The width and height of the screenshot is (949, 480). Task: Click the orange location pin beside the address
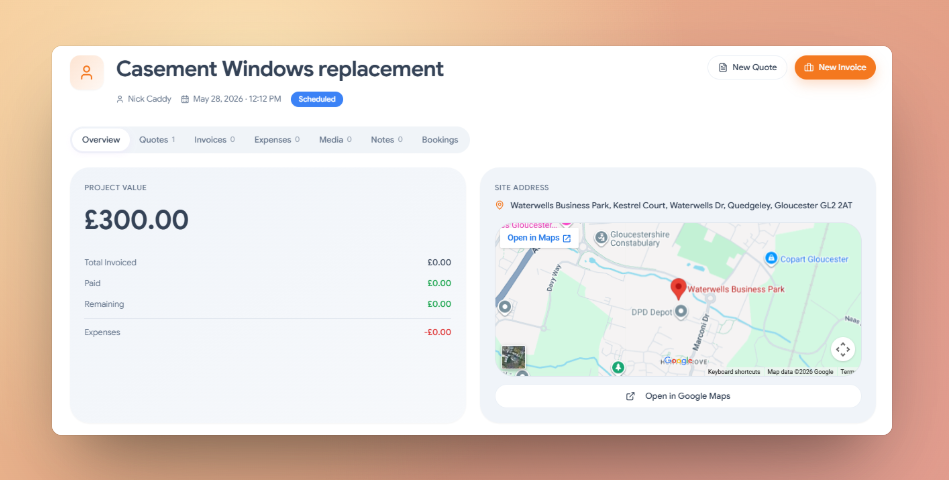tap(499, 205)
